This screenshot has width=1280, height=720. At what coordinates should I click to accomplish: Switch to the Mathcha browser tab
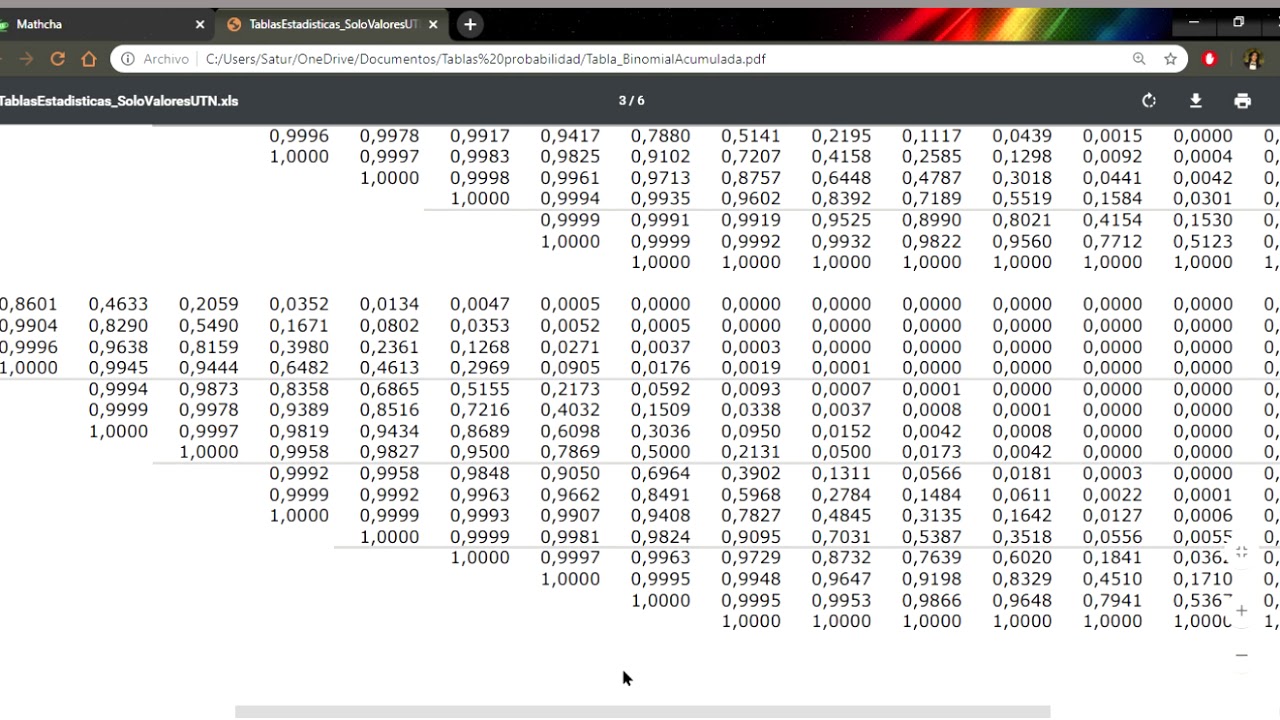tap(100, 24)
